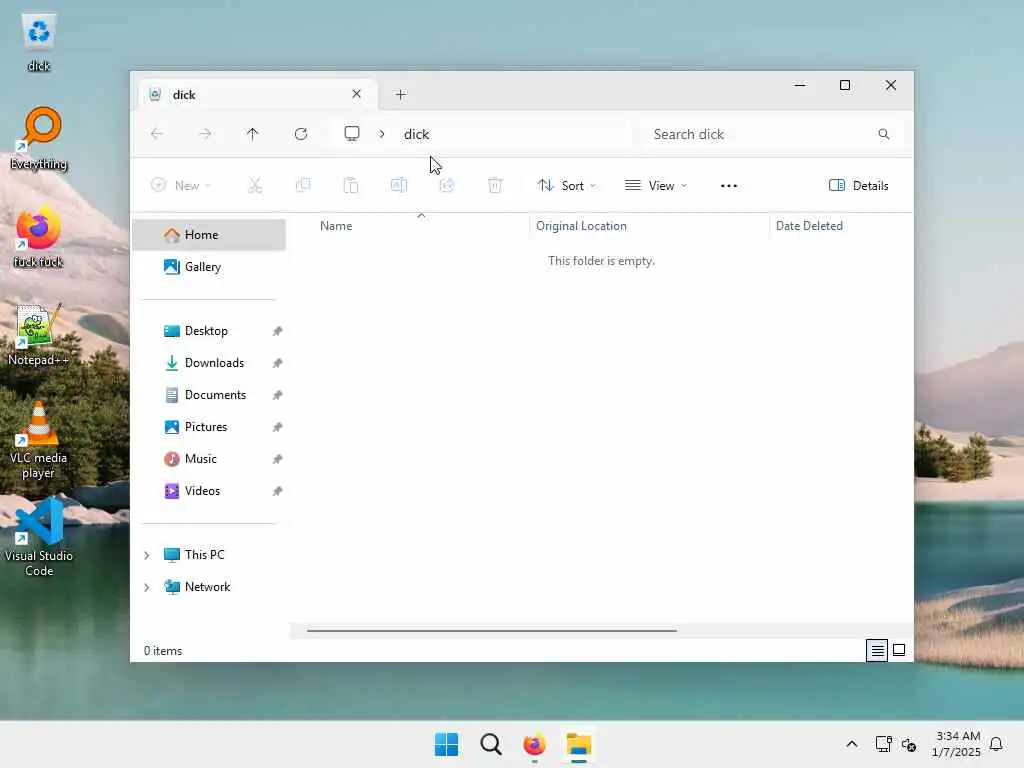Open Firefox from the taskbar

(534, 744)
